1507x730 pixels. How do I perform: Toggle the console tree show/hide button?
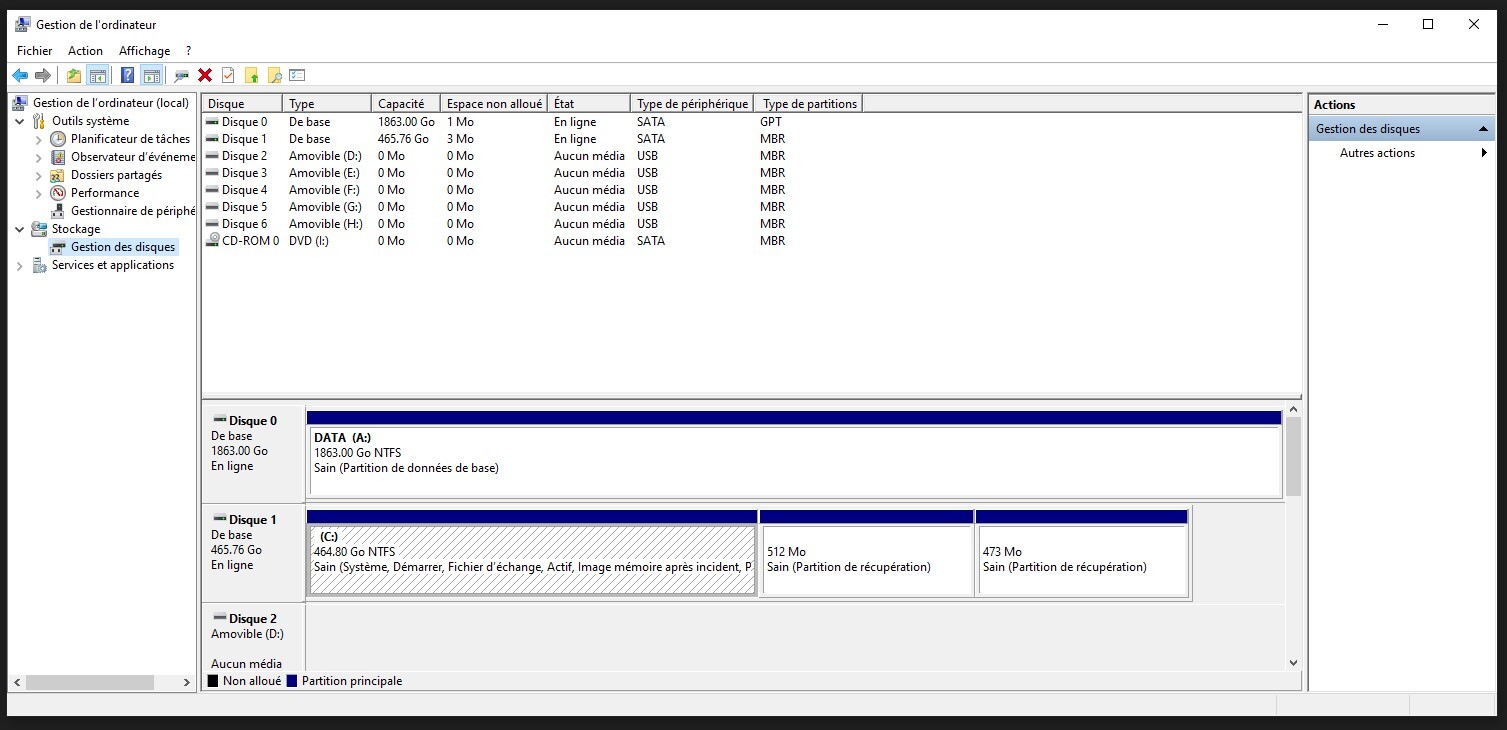pyautogui.click(x=98, y=75)
